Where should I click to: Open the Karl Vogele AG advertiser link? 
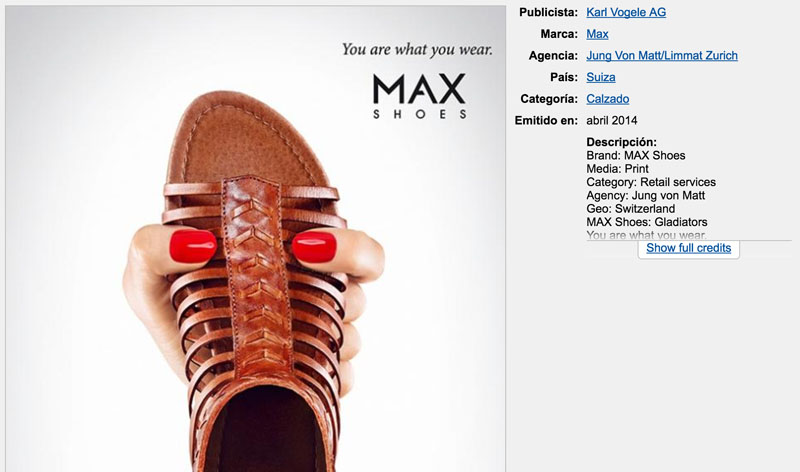(x=625, y=12)
